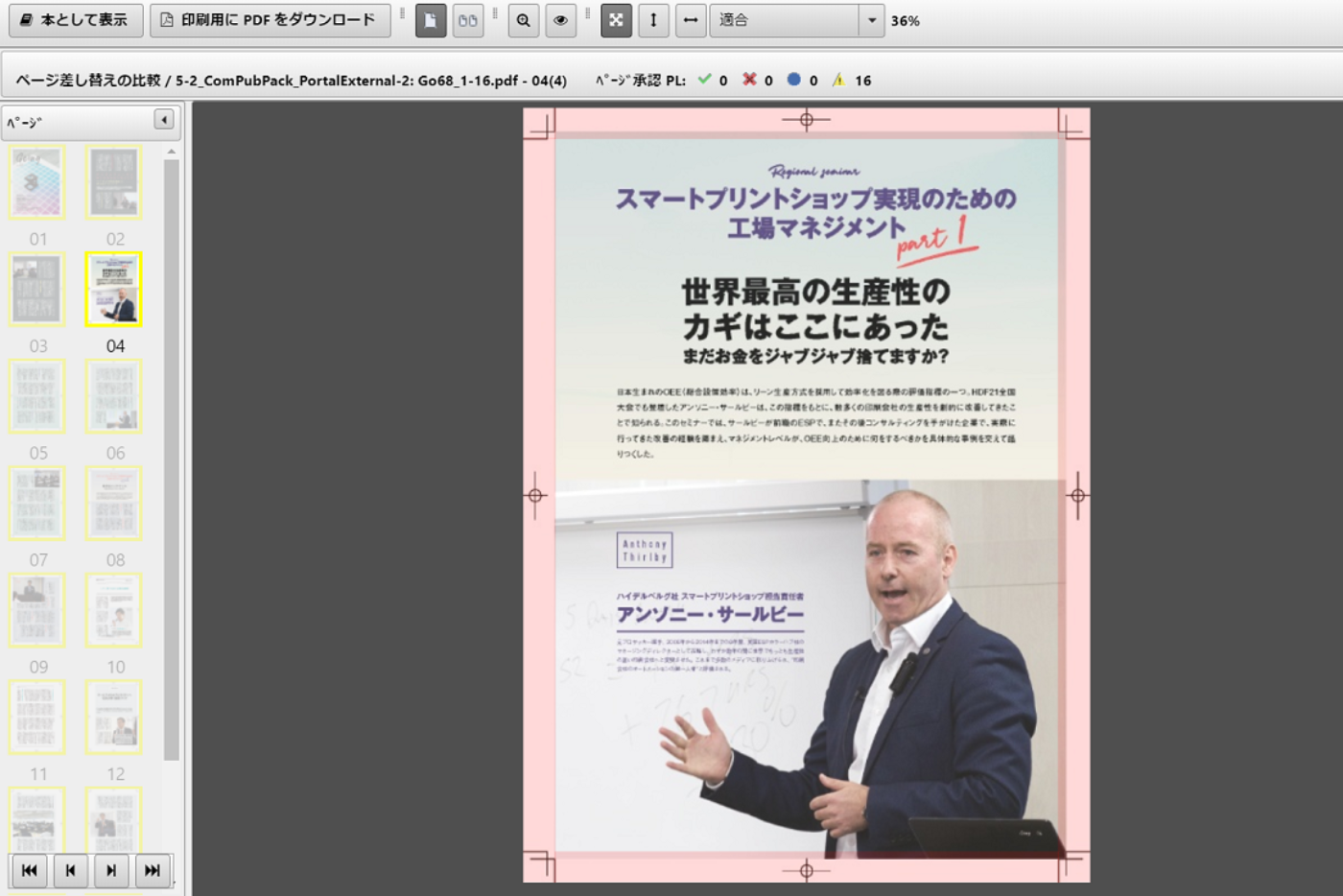Click the 'ページ承認 PL:' label

pyautogui.click(x=641, y=81)
